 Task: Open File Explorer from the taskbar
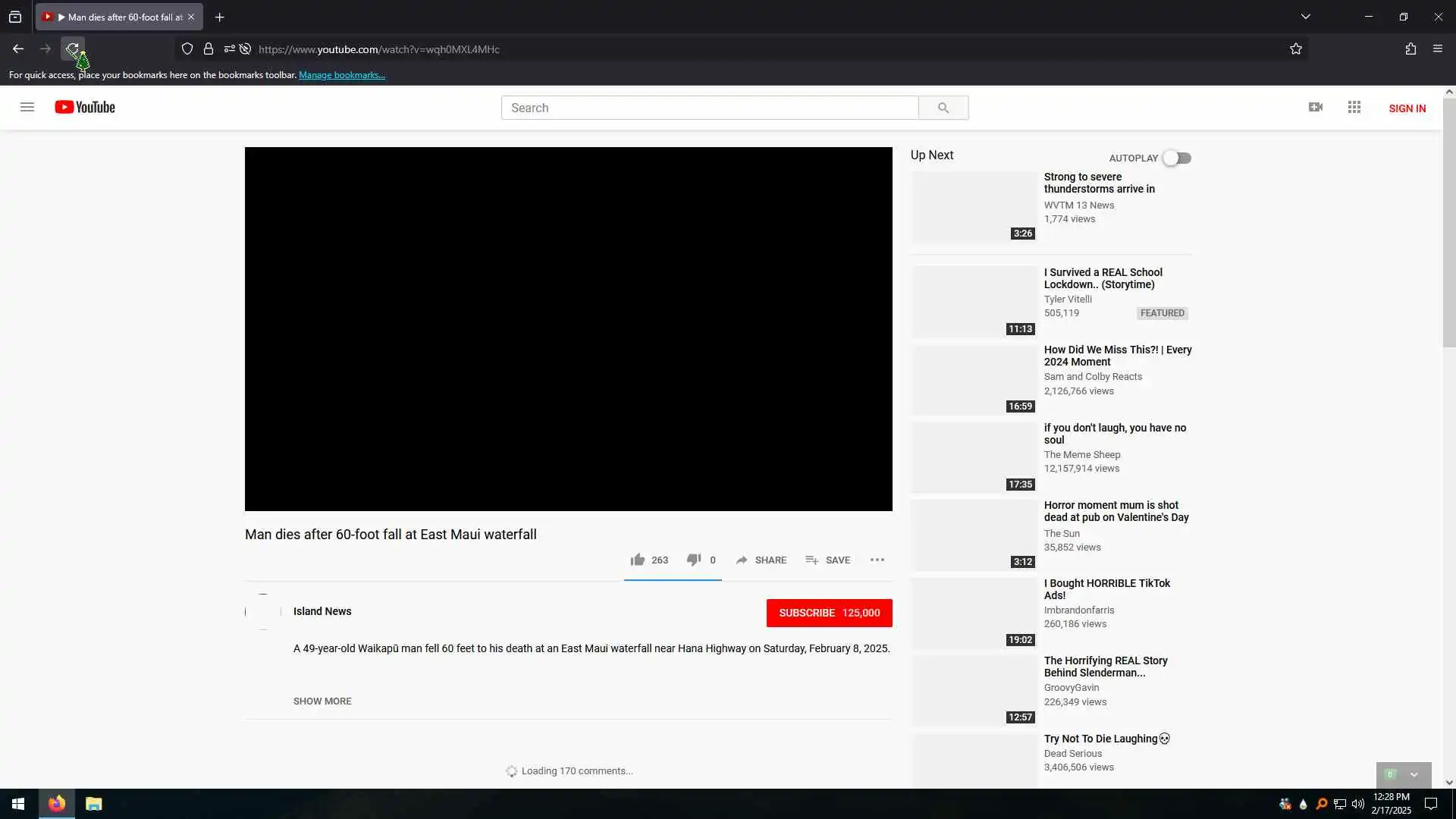(x=93, y=804)
